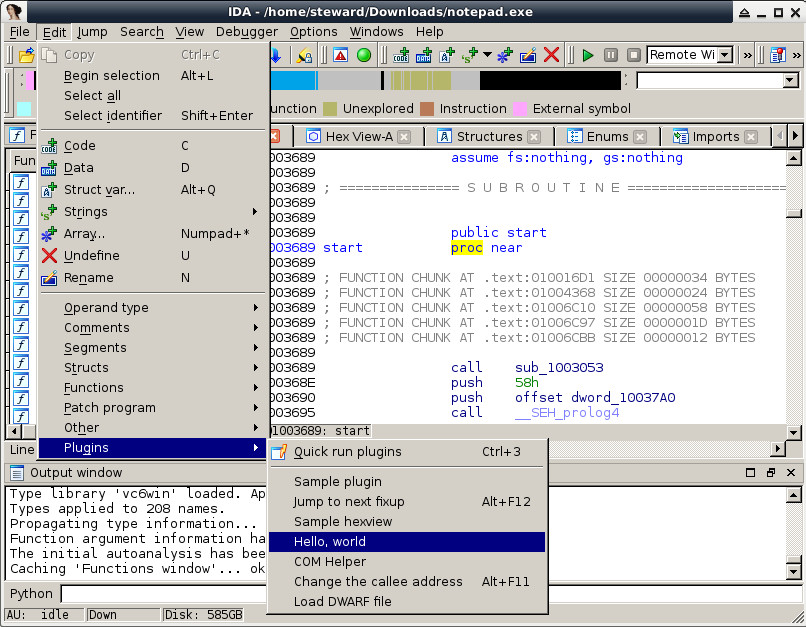Screen dimensions: 806x627
Task: Open the Options menu
Action: tap(314, 32)
